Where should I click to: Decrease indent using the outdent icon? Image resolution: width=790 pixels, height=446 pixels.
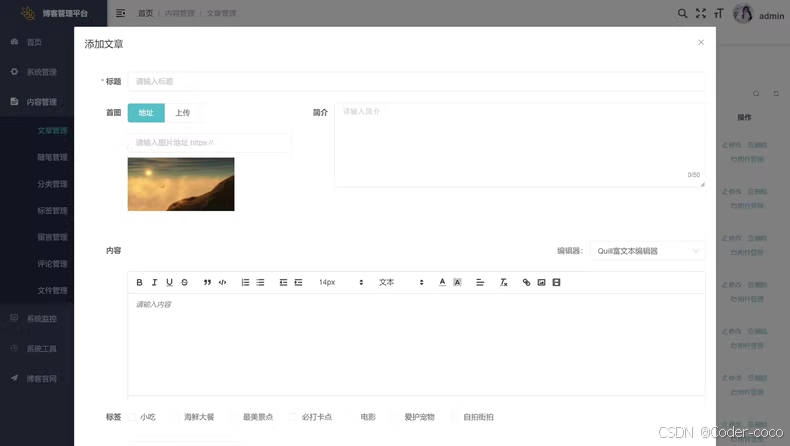(x=283, y=282)
